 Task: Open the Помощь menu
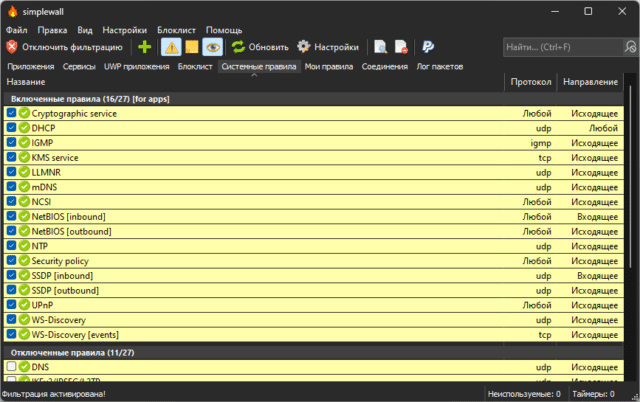point(224,30)
